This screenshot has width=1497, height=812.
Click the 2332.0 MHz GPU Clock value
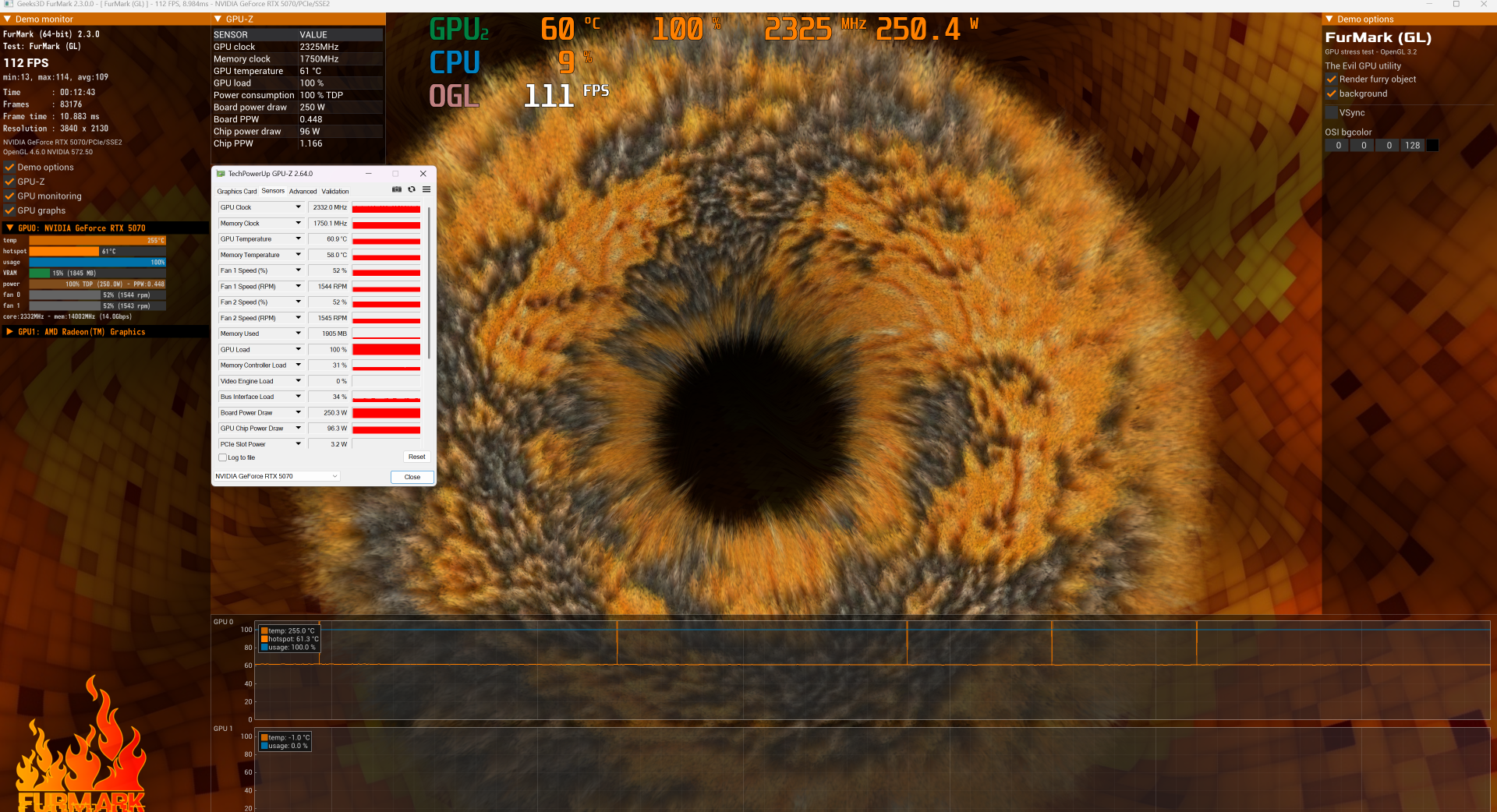point(328,207)
